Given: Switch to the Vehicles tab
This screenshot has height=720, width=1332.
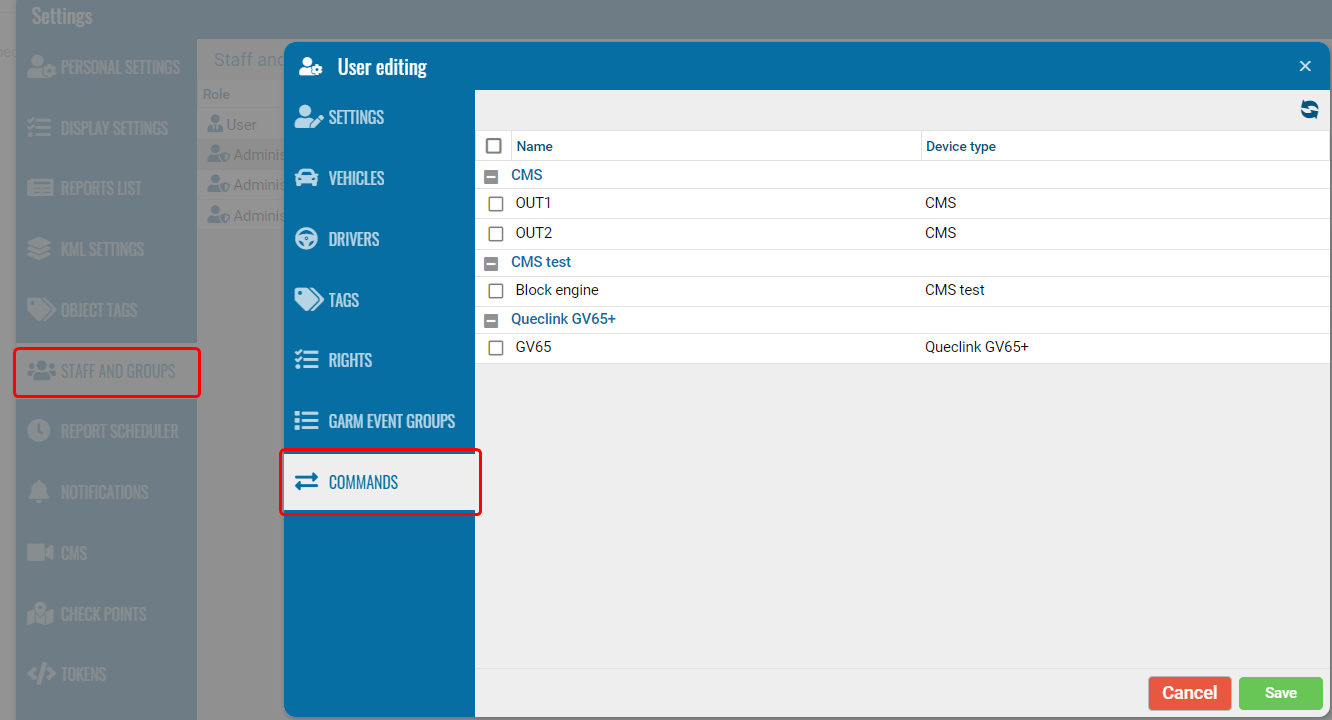Looking at the screenshot, I should pyautogui.click(x=356, y=178).
